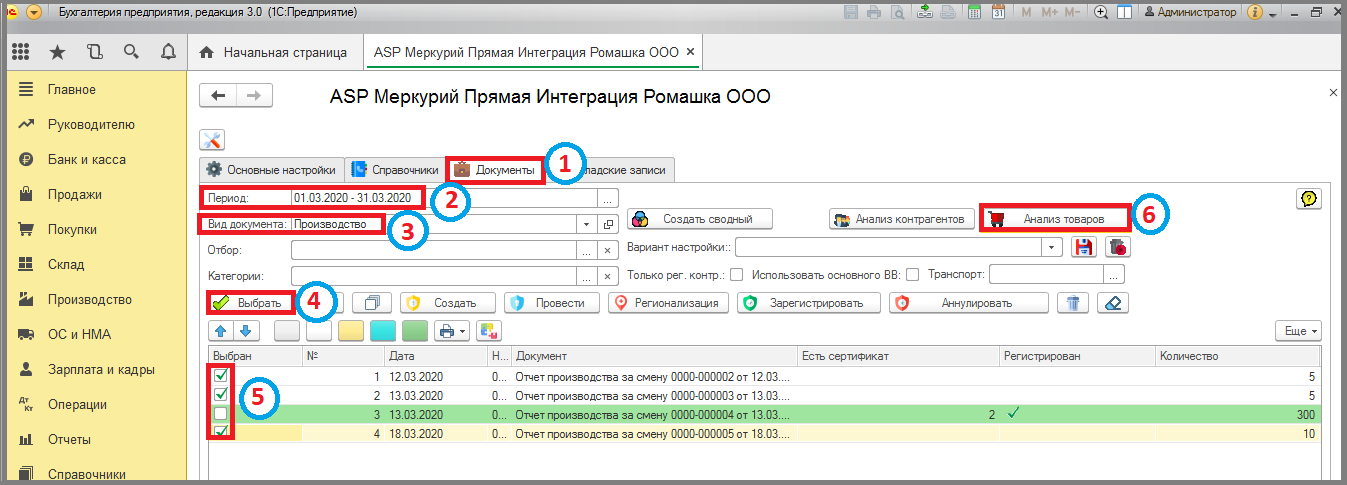Switch to the 'Справочники' tab
The image size is (1347, 485).
395,170
